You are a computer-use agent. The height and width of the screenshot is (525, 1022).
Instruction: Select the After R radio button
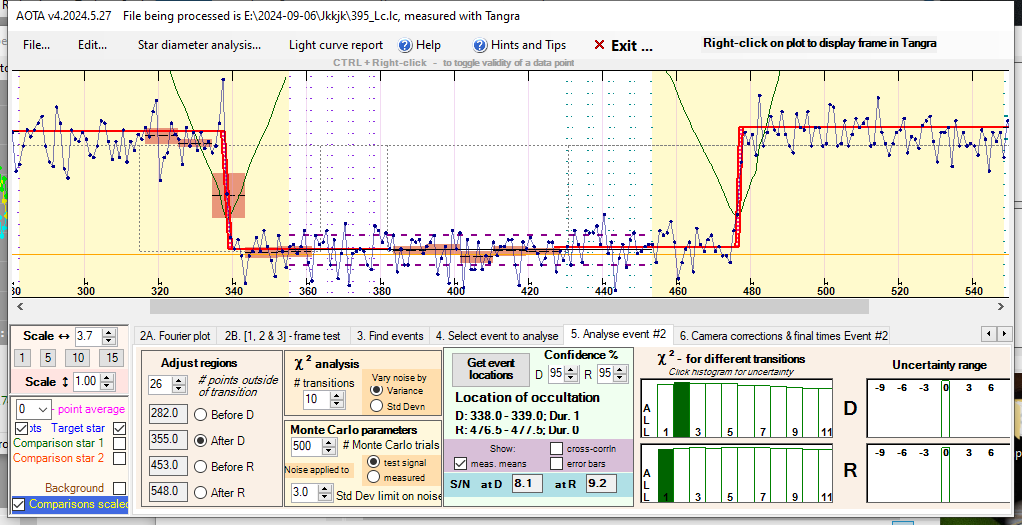click(x=201, y=493)
